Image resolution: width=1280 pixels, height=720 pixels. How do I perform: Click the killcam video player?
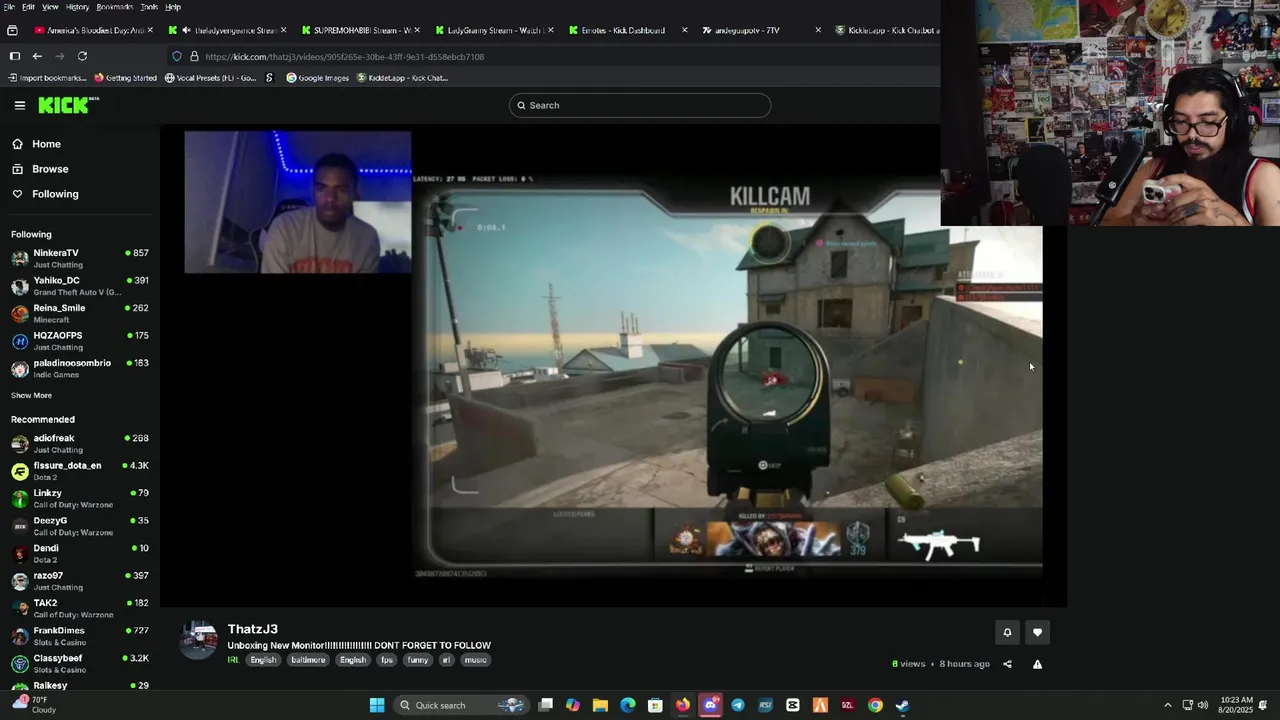tap(613, 365)
